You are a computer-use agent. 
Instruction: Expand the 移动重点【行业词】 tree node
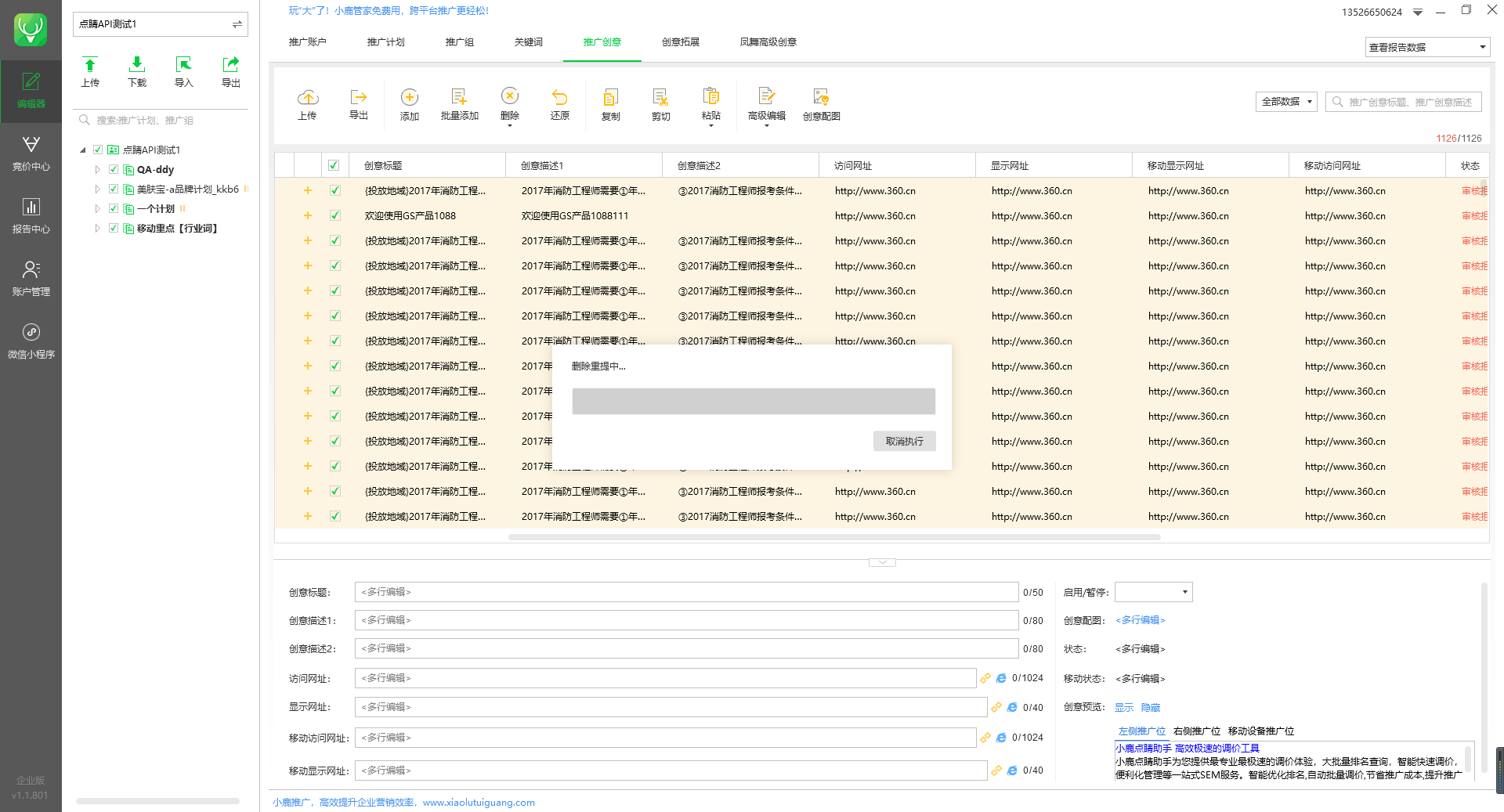(x=98, y=228)
